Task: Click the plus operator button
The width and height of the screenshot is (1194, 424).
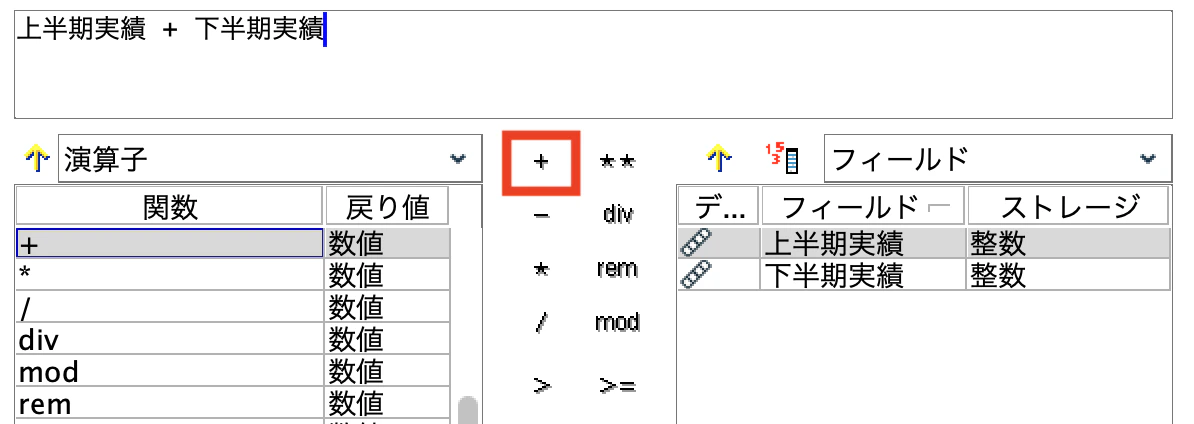Action: point(541,162)
